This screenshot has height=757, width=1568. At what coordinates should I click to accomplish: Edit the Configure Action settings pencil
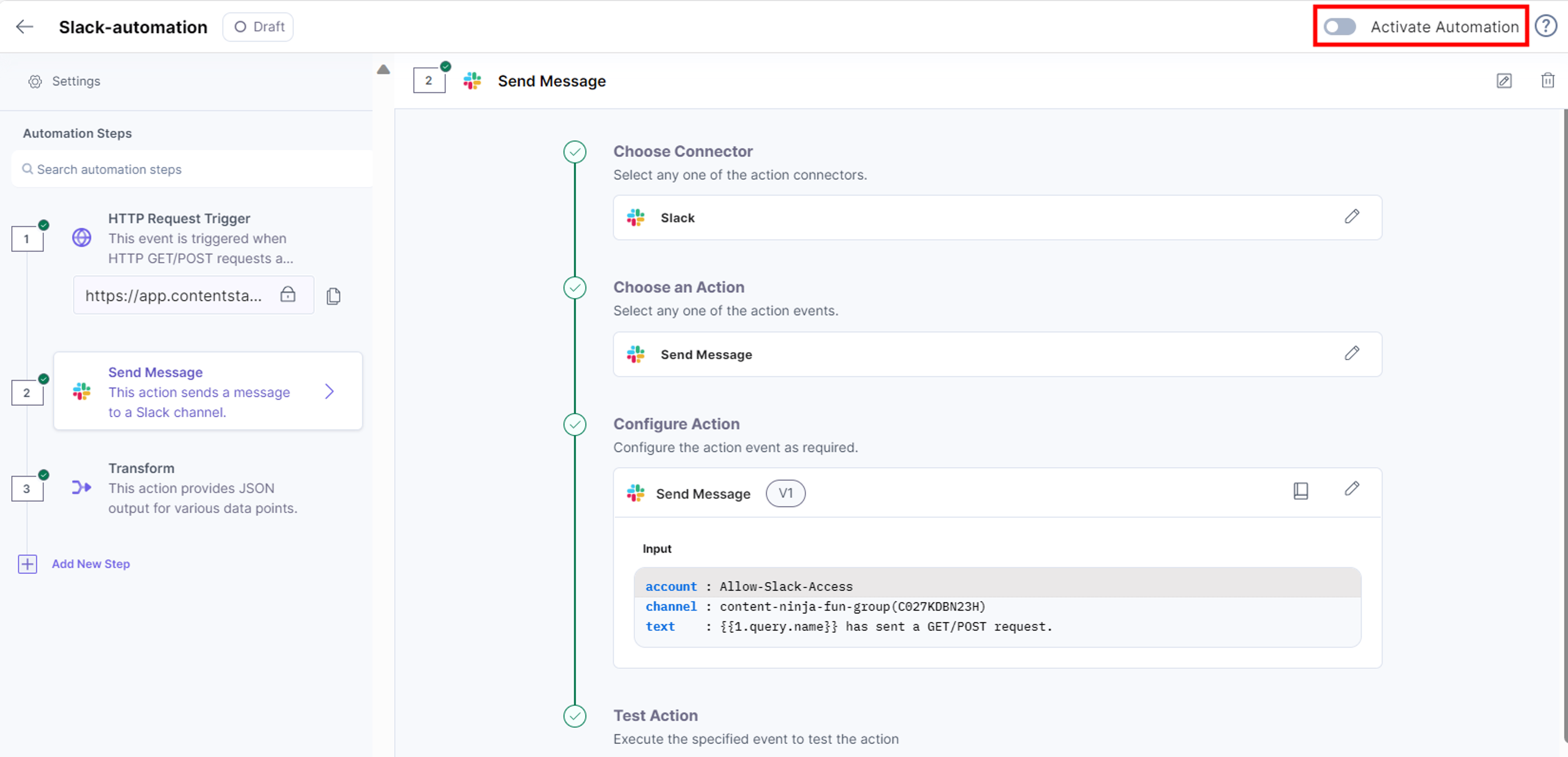pyautogui.click(x=1351, y=489)
